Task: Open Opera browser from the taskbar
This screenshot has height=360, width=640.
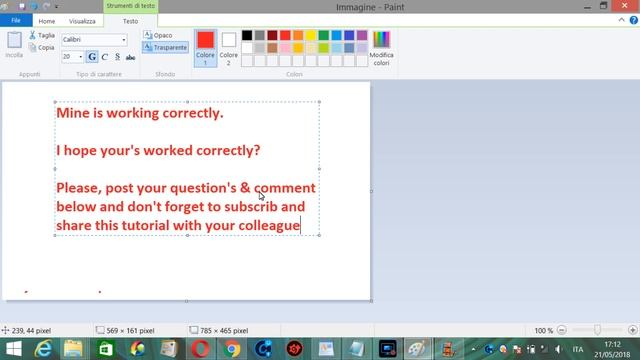Action: (x=200, y=349)
